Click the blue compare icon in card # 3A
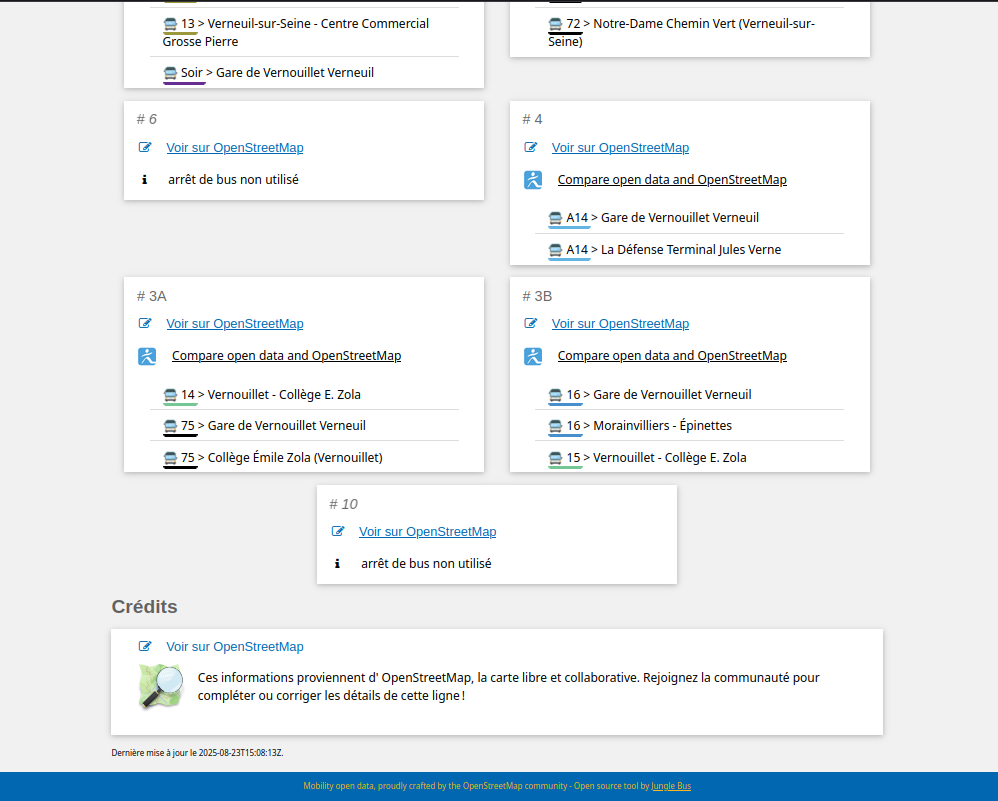998x801 pixels. (147, 356)
